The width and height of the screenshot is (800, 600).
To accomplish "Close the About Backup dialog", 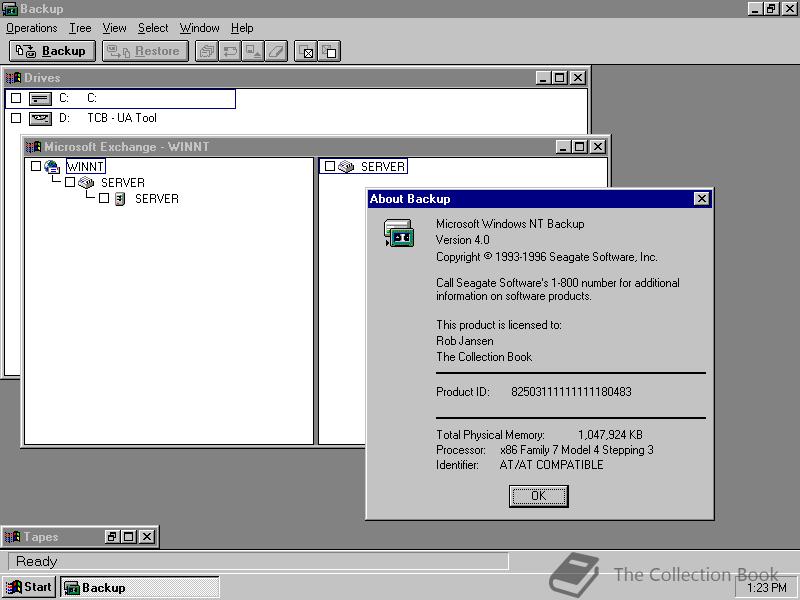I will coord(702,198).
